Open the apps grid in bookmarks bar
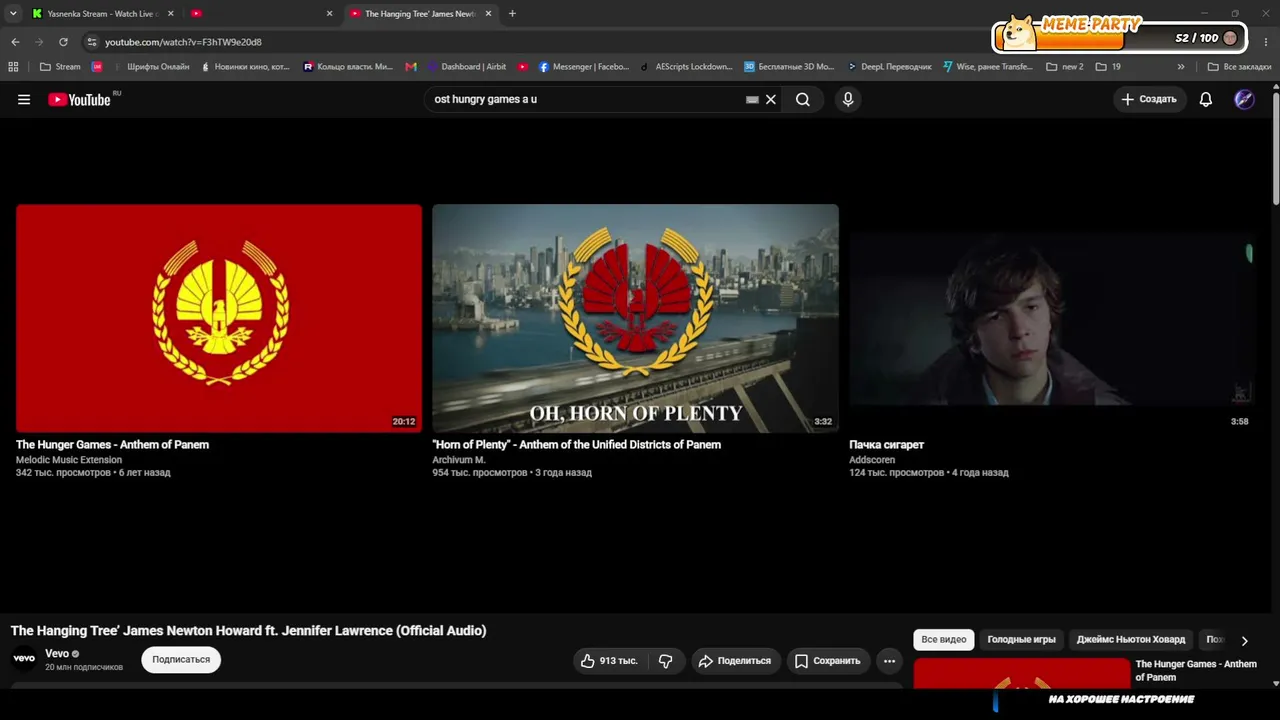Screen dimensions: 1280x720 [13, 67]
